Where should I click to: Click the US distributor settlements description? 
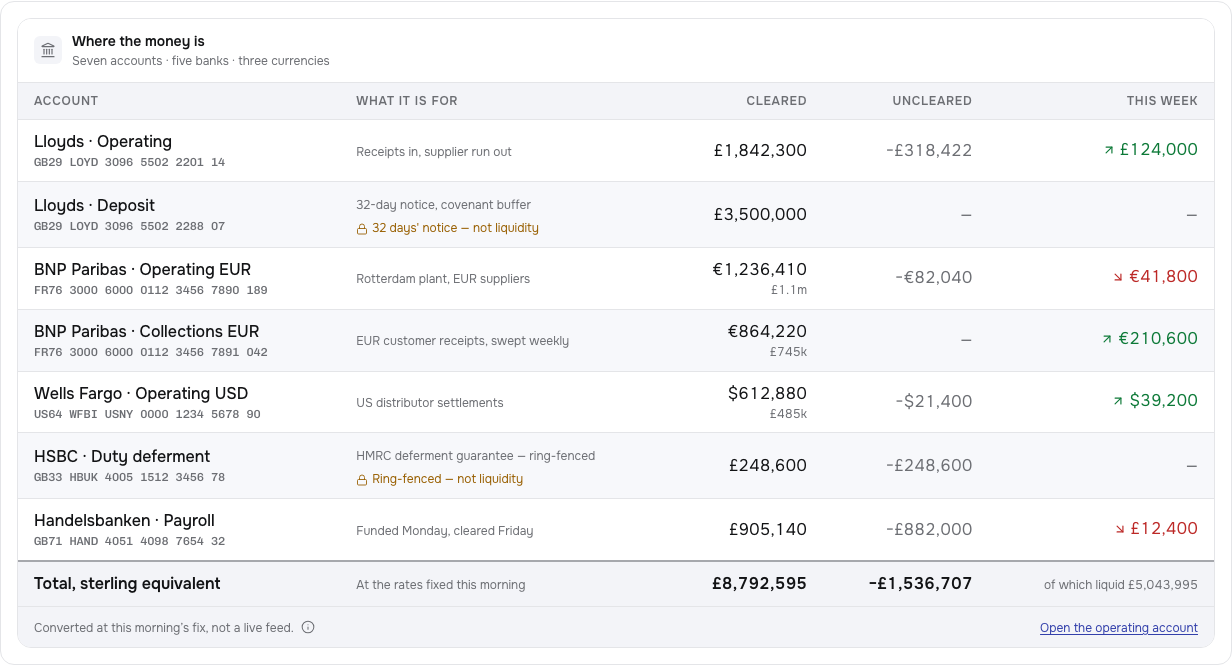[x=430, y=403]
